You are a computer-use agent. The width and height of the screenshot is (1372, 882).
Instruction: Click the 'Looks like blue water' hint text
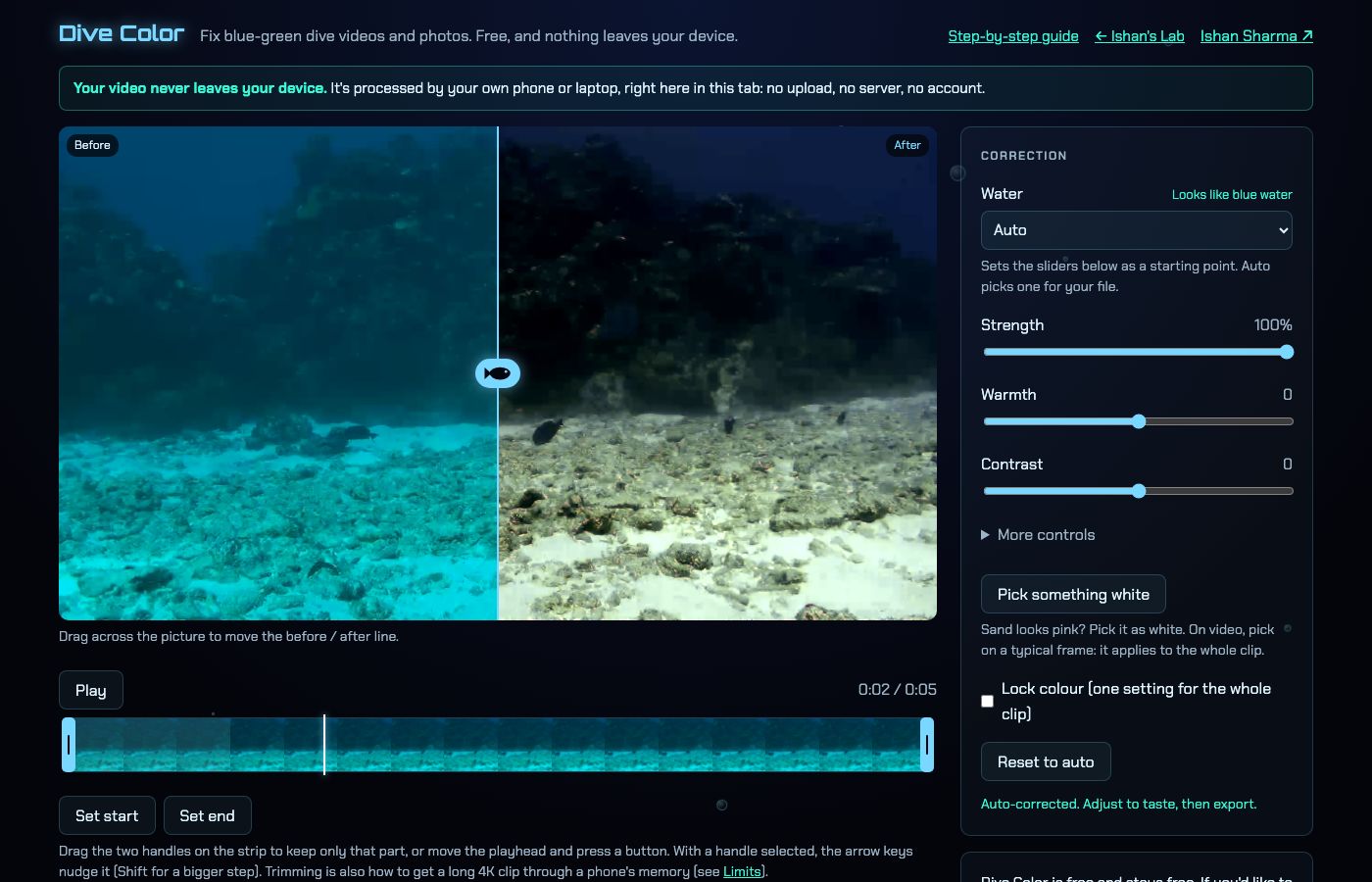pyautogui.click(x=1232, y=194)
